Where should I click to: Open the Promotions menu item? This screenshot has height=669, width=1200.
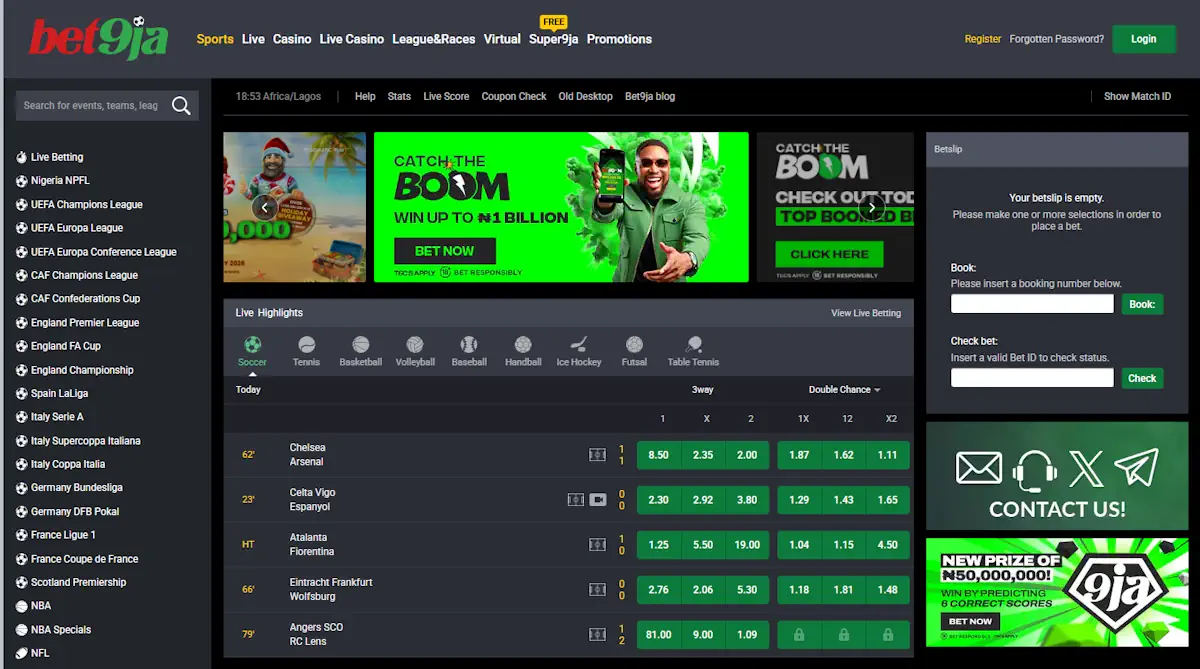[x=619, y=39]
